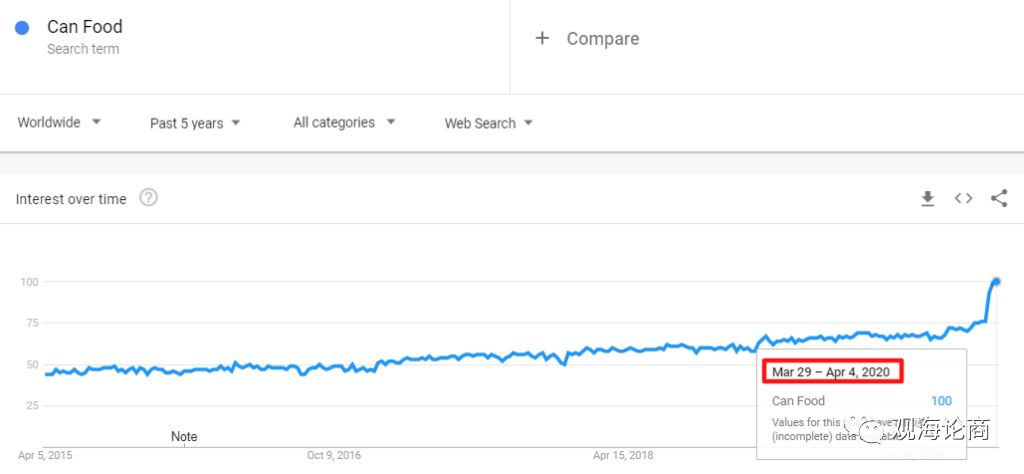The width and height of the screenshot is (1024, 474).
Task: Click the Interest over time heading
Action: pyautogui.click(x=71, y=199)
